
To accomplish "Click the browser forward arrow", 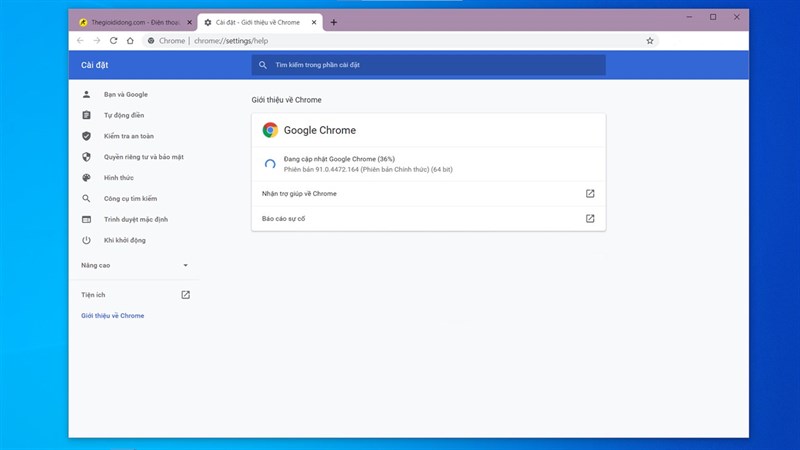I will click(x=97, y=41).
